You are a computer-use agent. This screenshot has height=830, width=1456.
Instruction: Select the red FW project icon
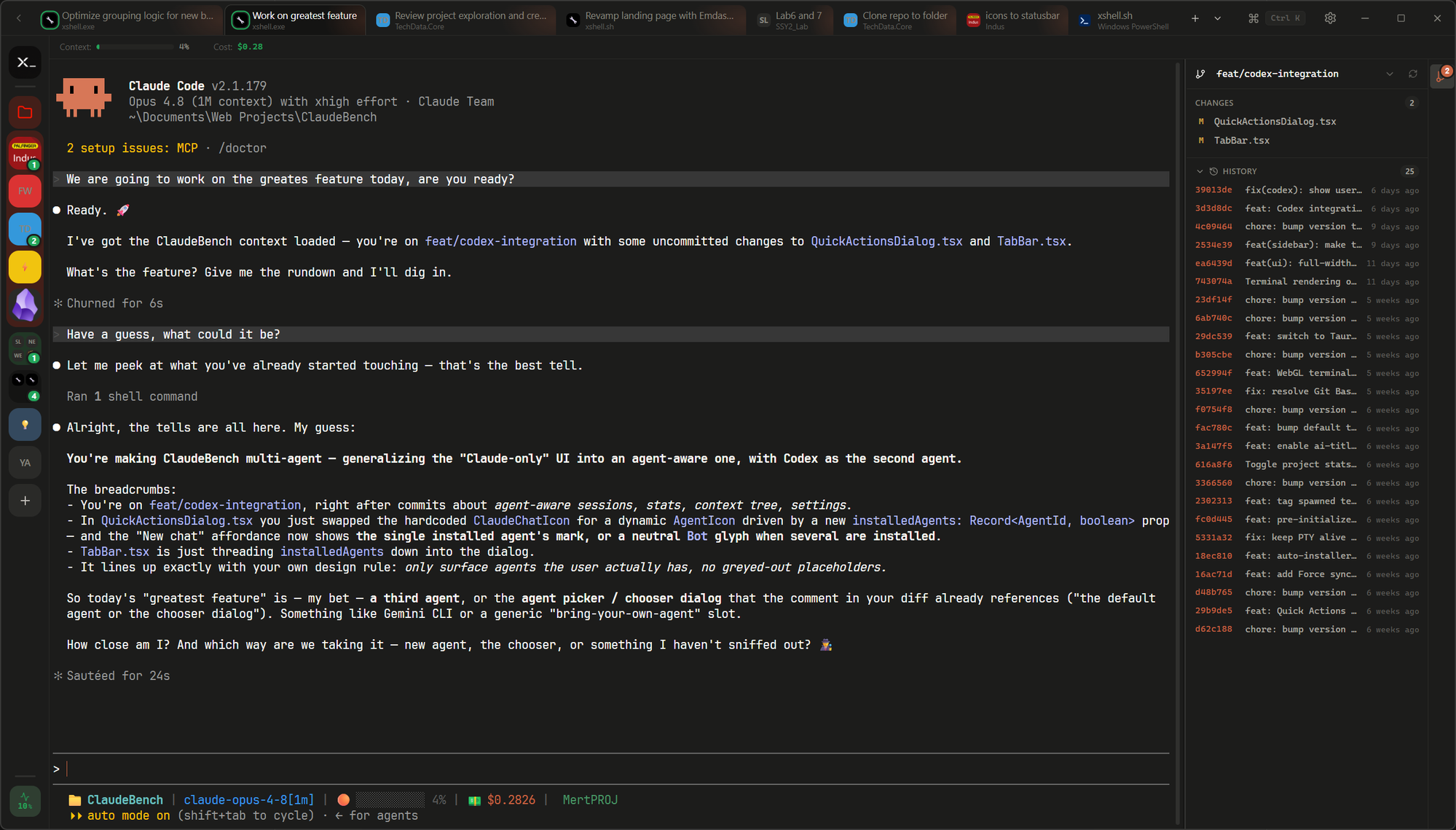25,191
